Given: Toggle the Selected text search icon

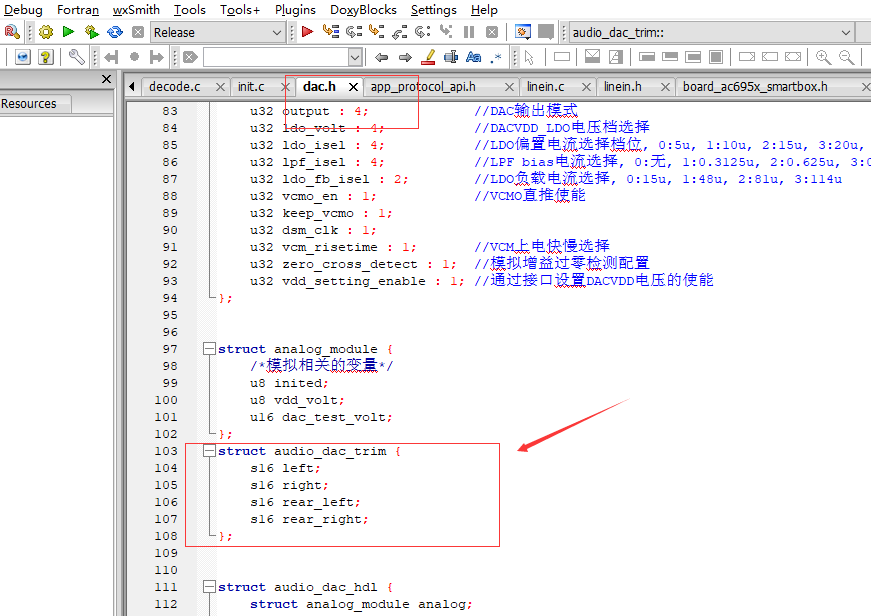Looking at the screenshot, I should pos(450,57).
